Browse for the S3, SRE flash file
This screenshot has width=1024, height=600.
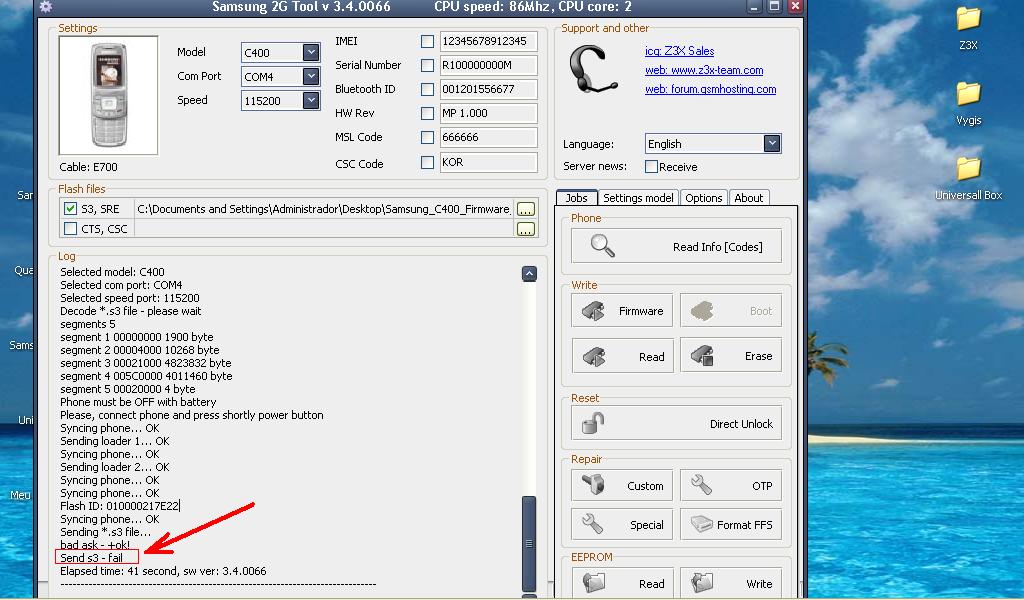point(526,209)
